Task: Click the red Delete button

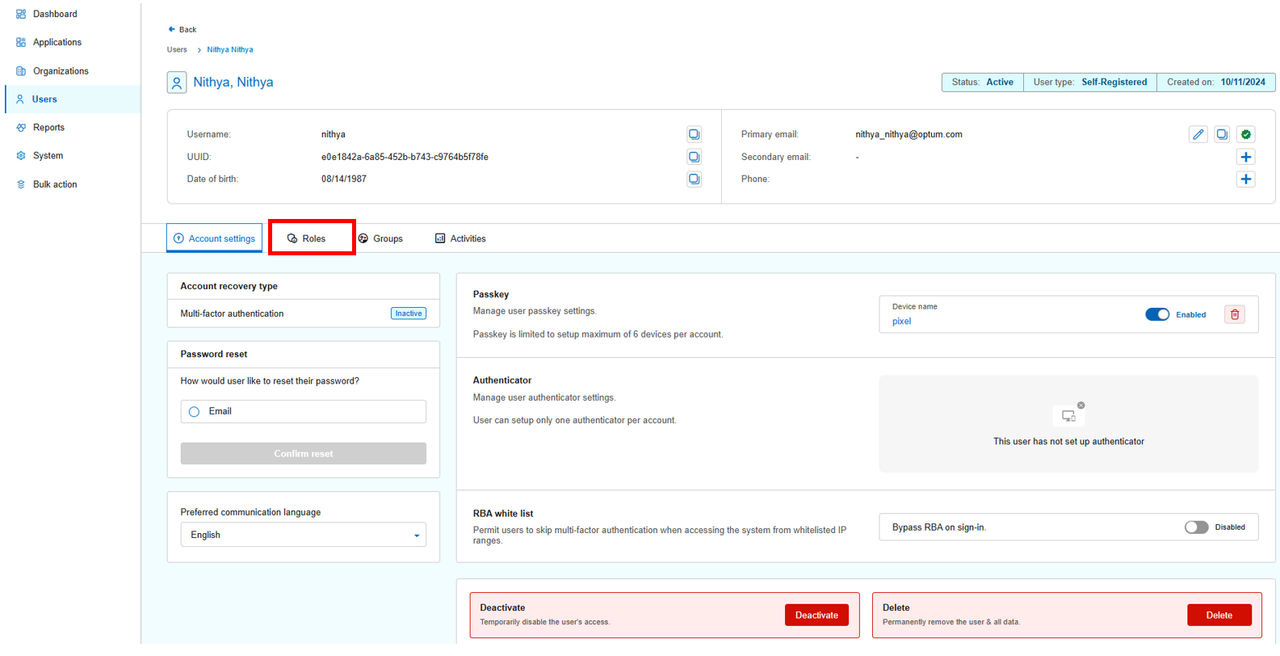Action: coord(1219,615)
